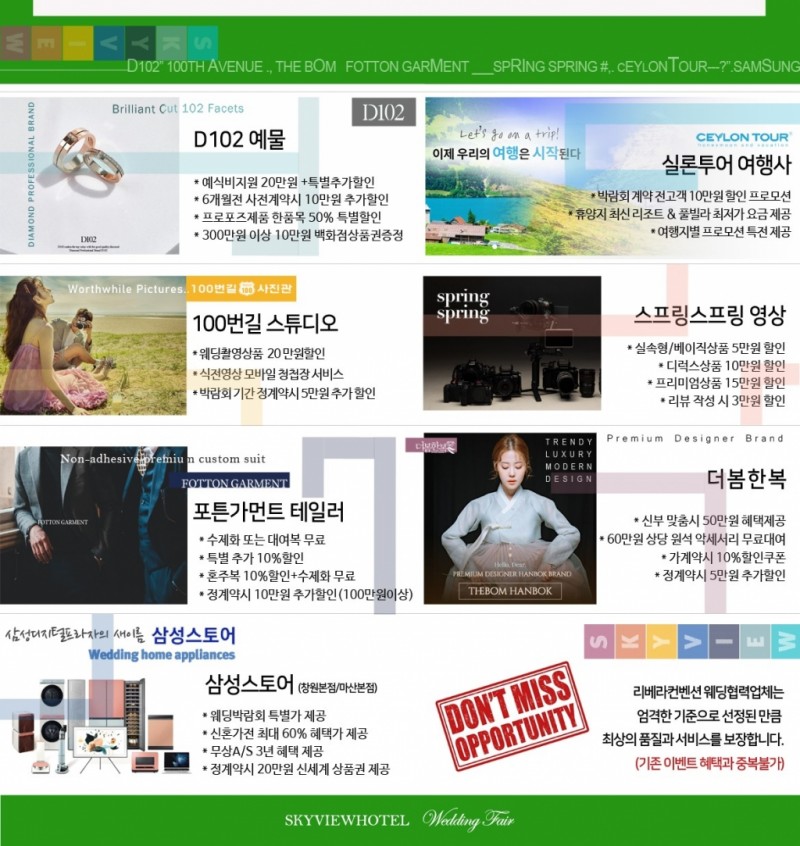Select the D102 예물 heading

coord(239,140)
